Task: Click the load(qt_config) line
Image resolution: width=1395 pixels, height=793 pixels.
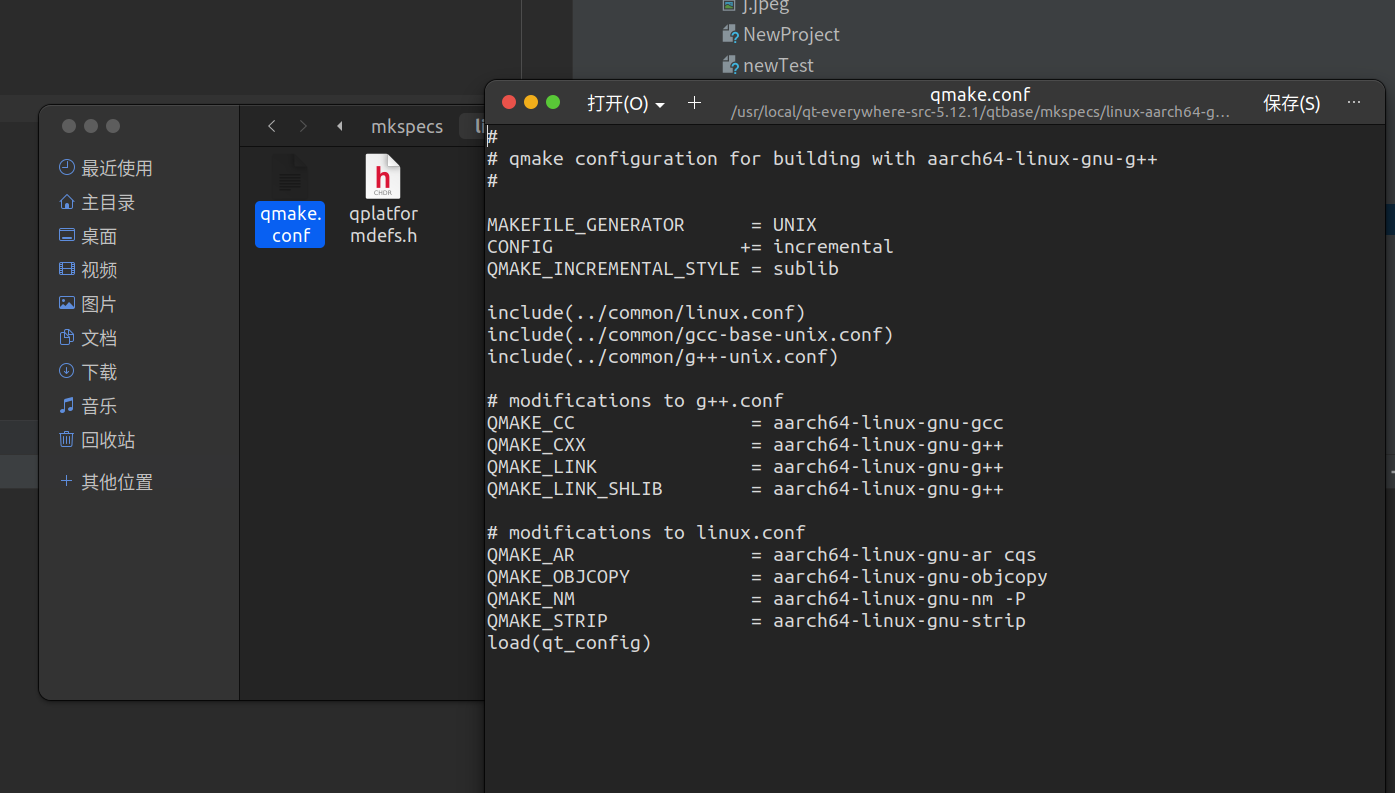Action: pyautogui.click(x=569, y=643)
